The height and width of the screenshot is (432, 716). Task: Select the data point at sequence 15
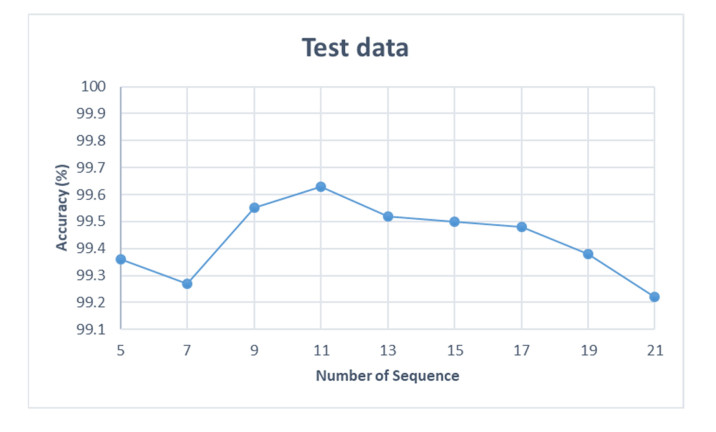(x=454, y=222)
